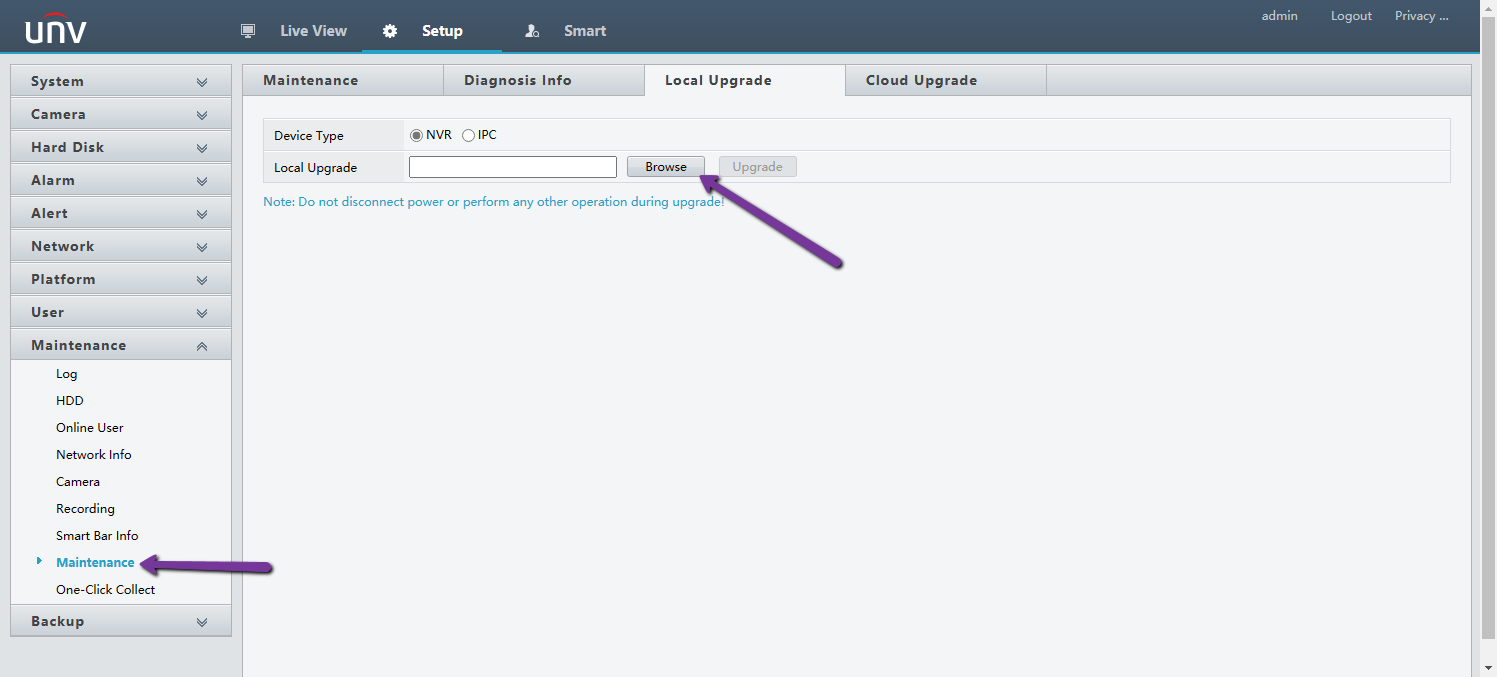Switch to the Cloud Upgrade tab

point(921,80)
